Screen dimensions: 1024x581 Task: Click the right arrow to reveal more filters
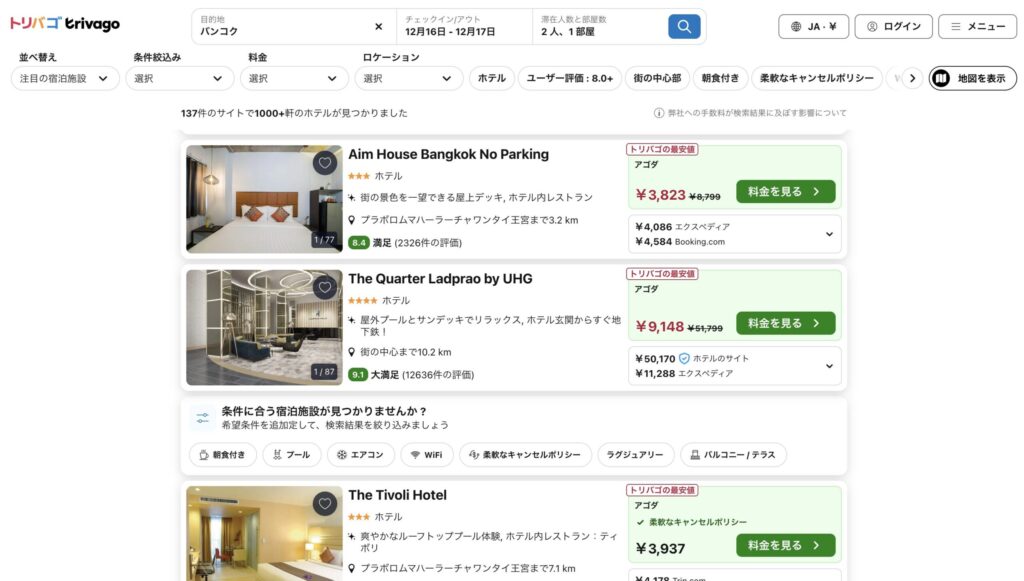coord(912,77)
